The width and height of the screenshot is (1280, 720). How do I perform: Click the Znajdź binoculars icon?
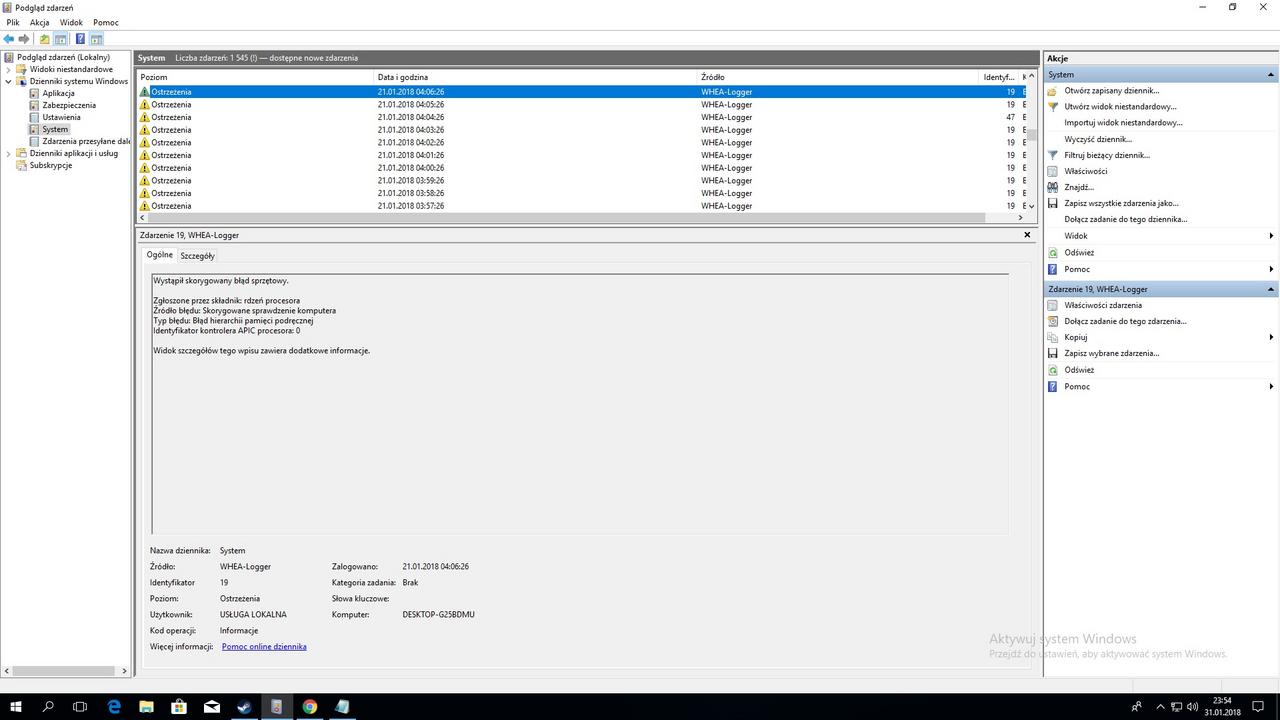(1052, 187)
